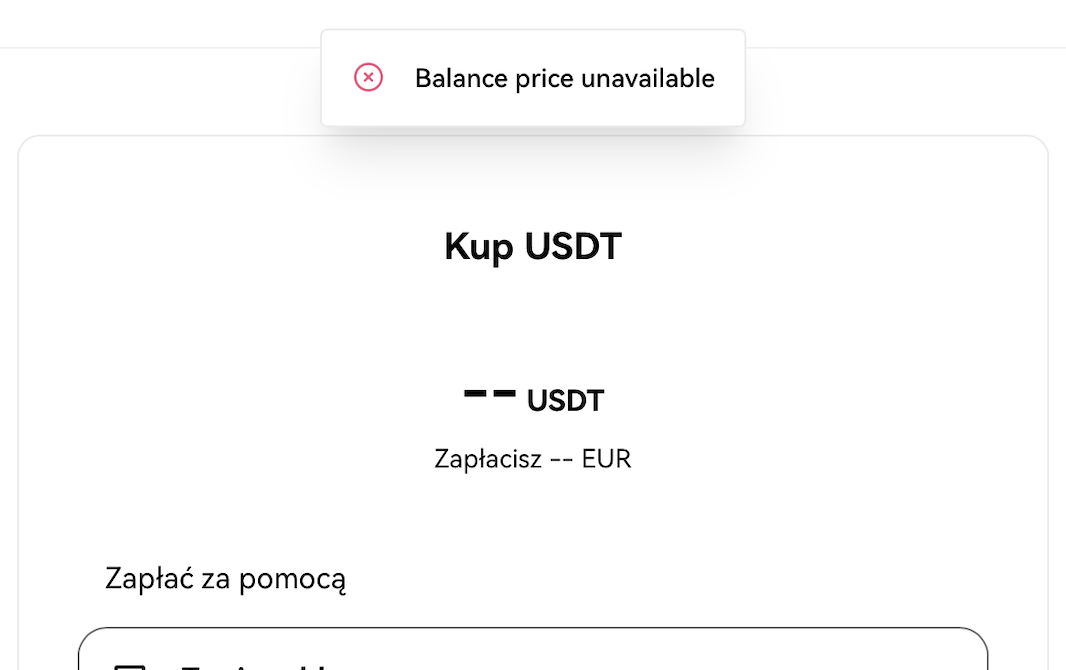This screenshot has height=670, width=1066.
Task: Click the double-dash before EUR
Action: point(562,459)
